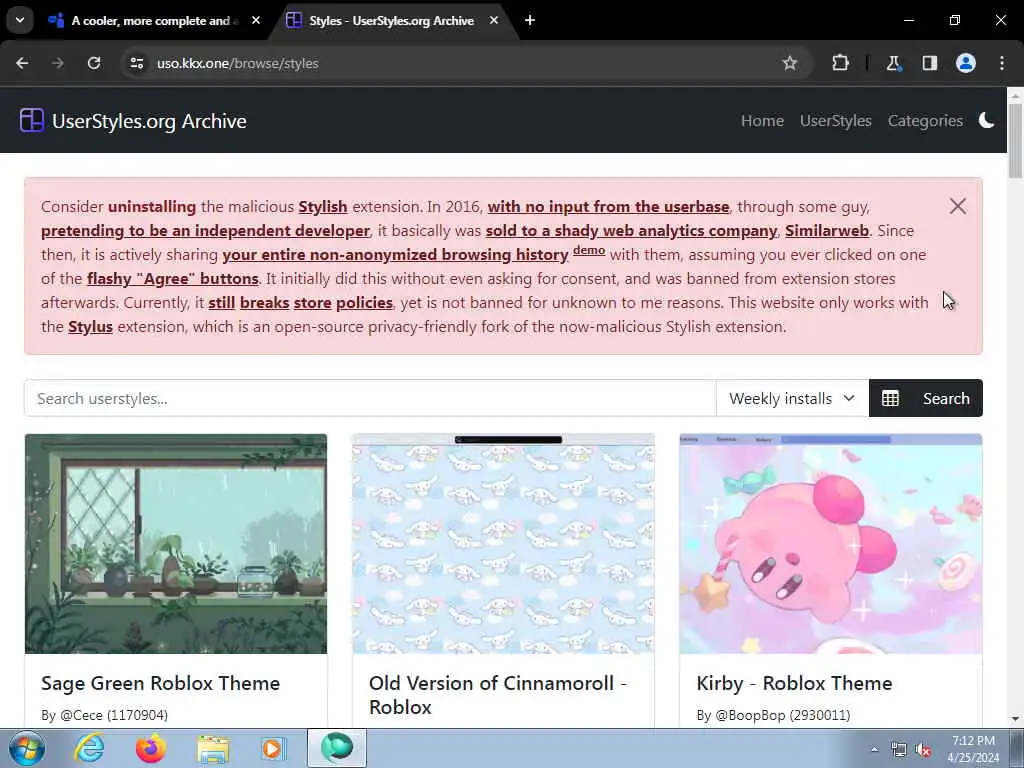Click author text 'By @BoopBop (2930011)'

(x=773, y=715)
